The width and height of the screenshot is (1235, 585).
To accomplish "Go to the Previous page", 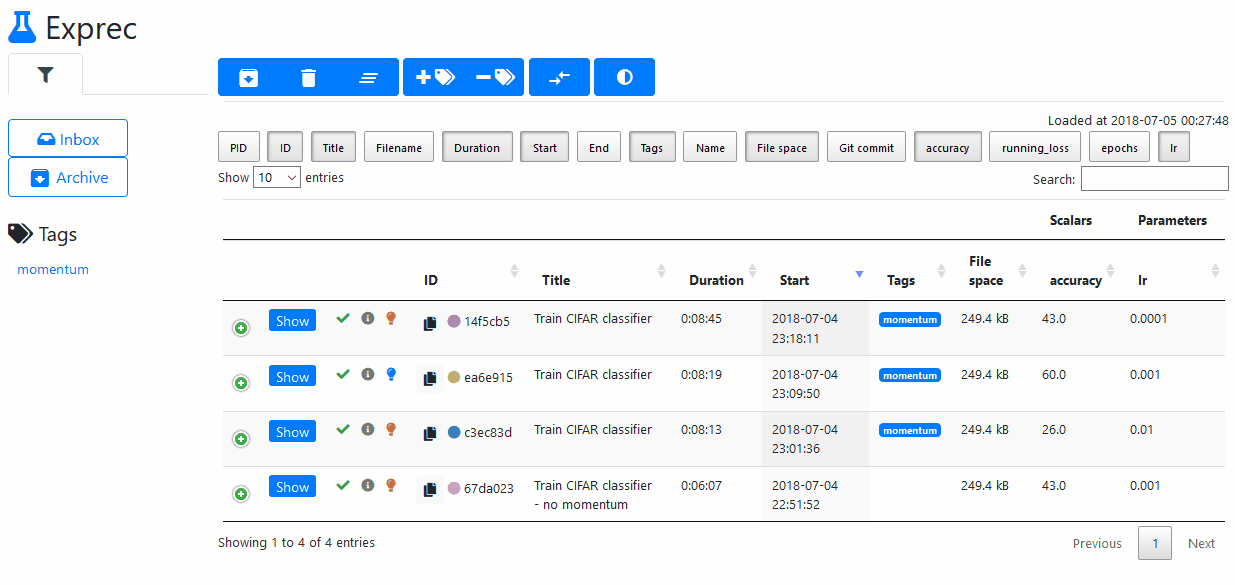I will [x=1097, y=543].
